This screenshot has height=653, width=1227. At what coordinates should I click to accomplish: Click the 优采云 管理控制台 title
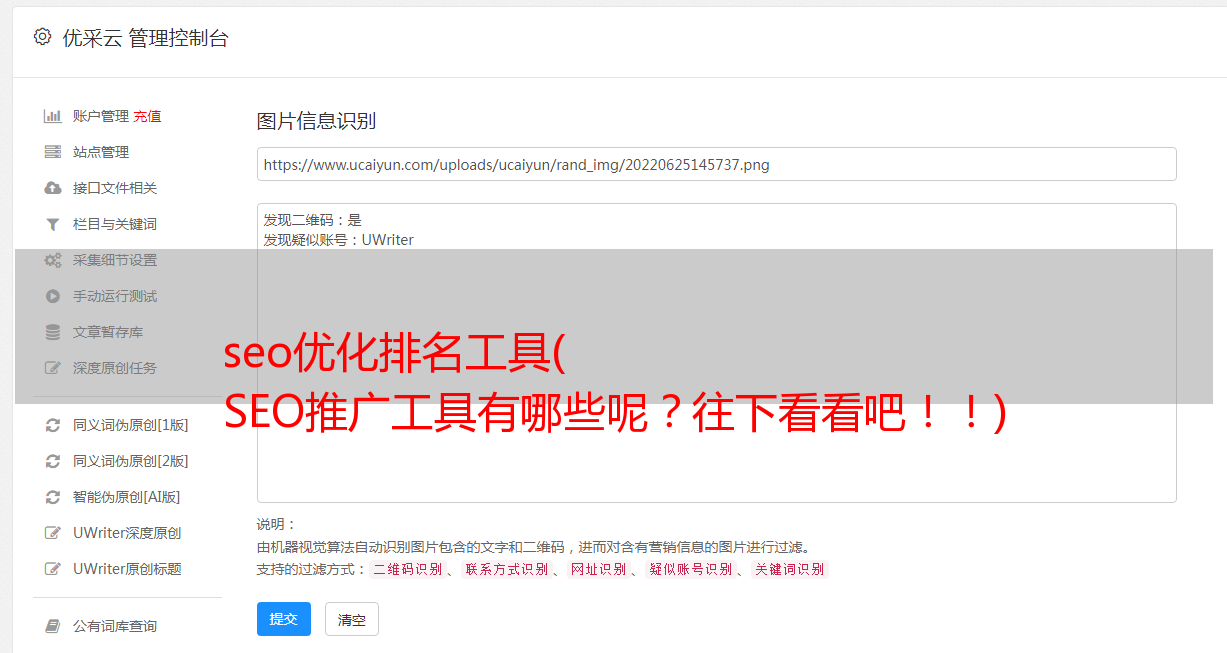coord(145,38)
